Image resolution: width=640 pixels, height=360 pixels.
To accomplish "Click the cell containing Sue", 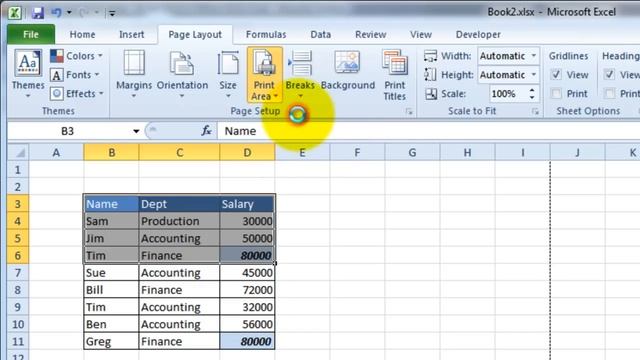I will coord(111,273).
